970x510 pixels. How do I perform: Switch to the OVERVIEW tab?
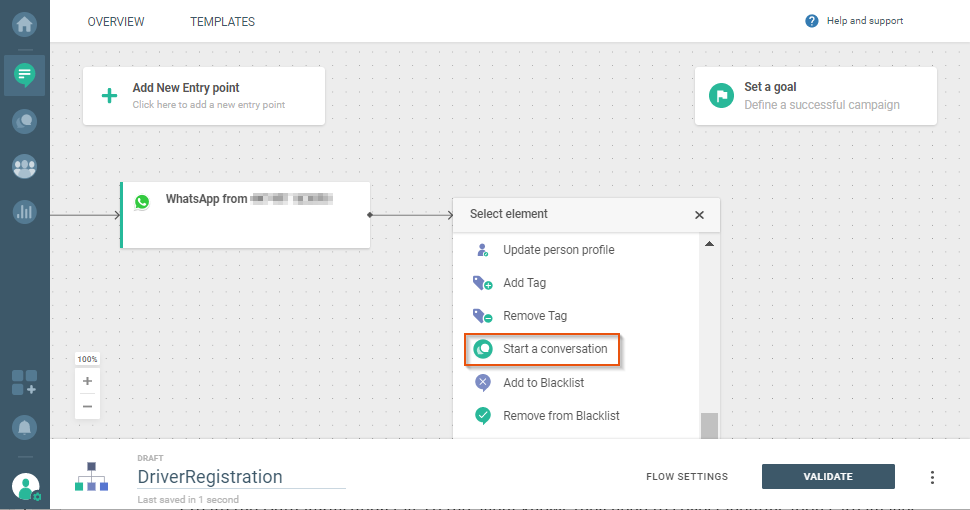click(116, 22)
